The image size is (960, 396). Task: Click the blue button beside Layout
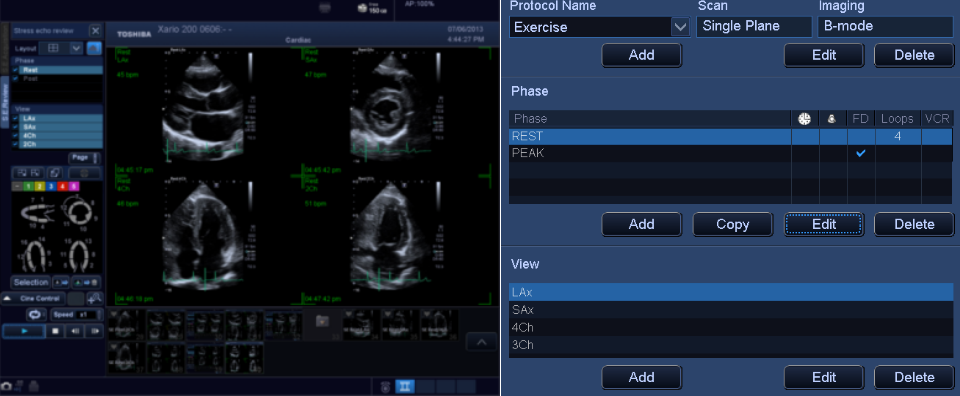click(x=94, y=48)
